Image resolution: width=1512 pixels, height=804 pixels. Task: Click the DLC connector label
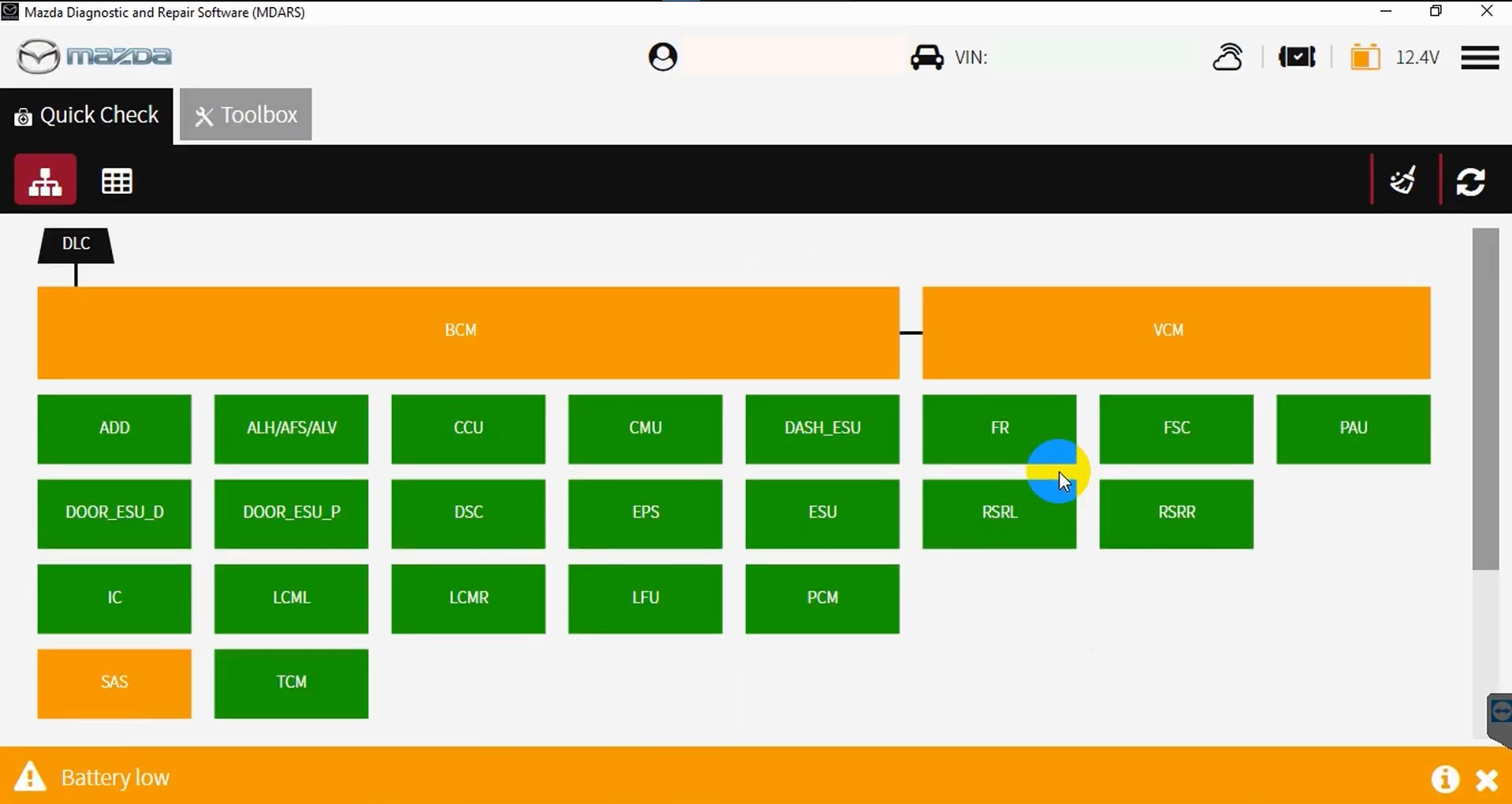(76, 245)
